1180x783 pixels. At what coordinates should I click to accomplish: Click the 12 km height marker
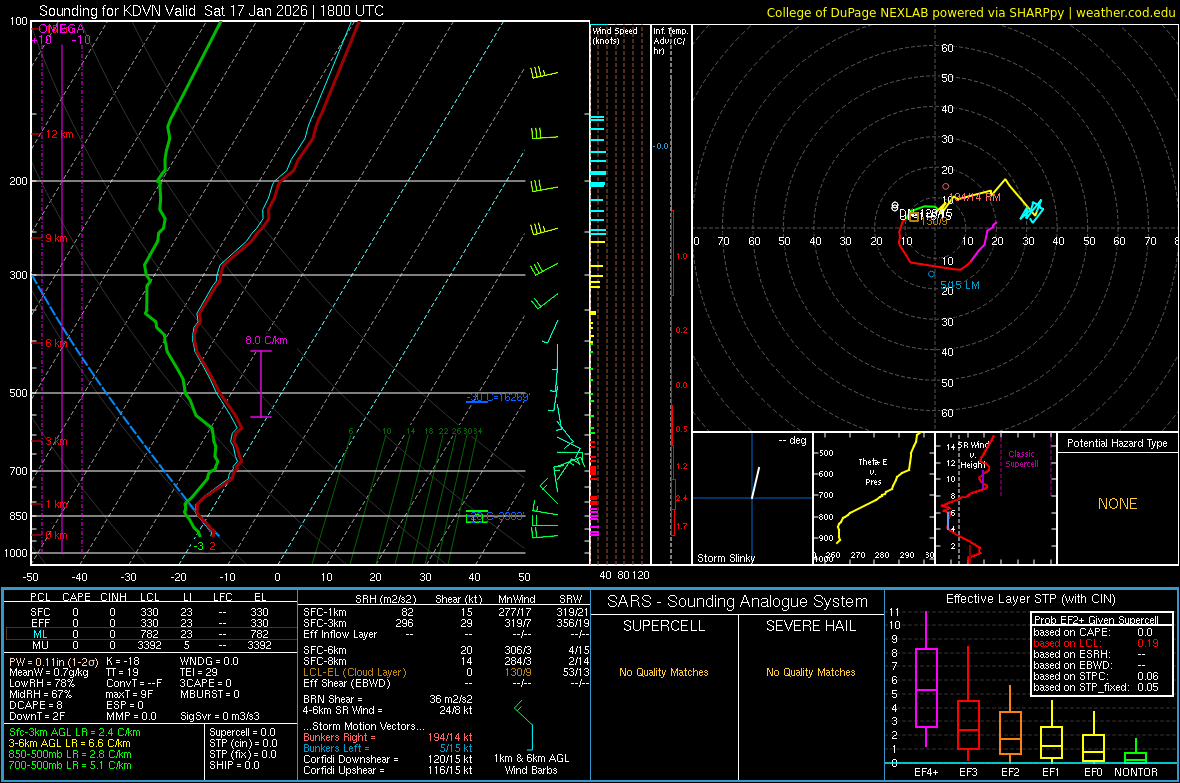click(59, 134)
